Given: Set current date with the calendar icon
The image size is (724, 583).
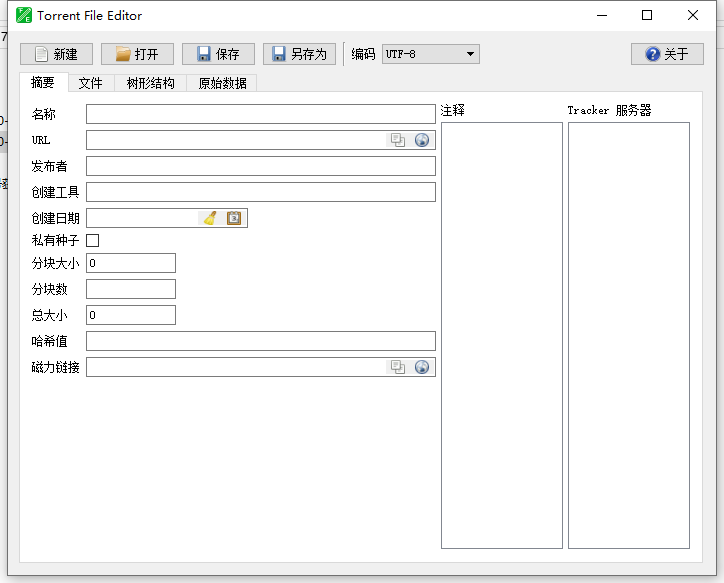Looking at the screenshot, I should click(234, 218).
